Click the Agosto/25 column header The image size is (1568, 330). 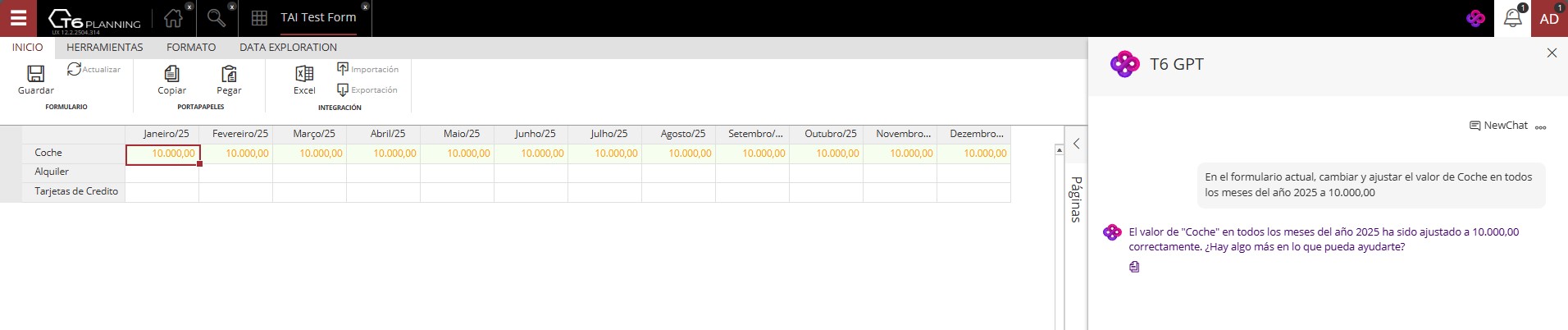(679, 134)
